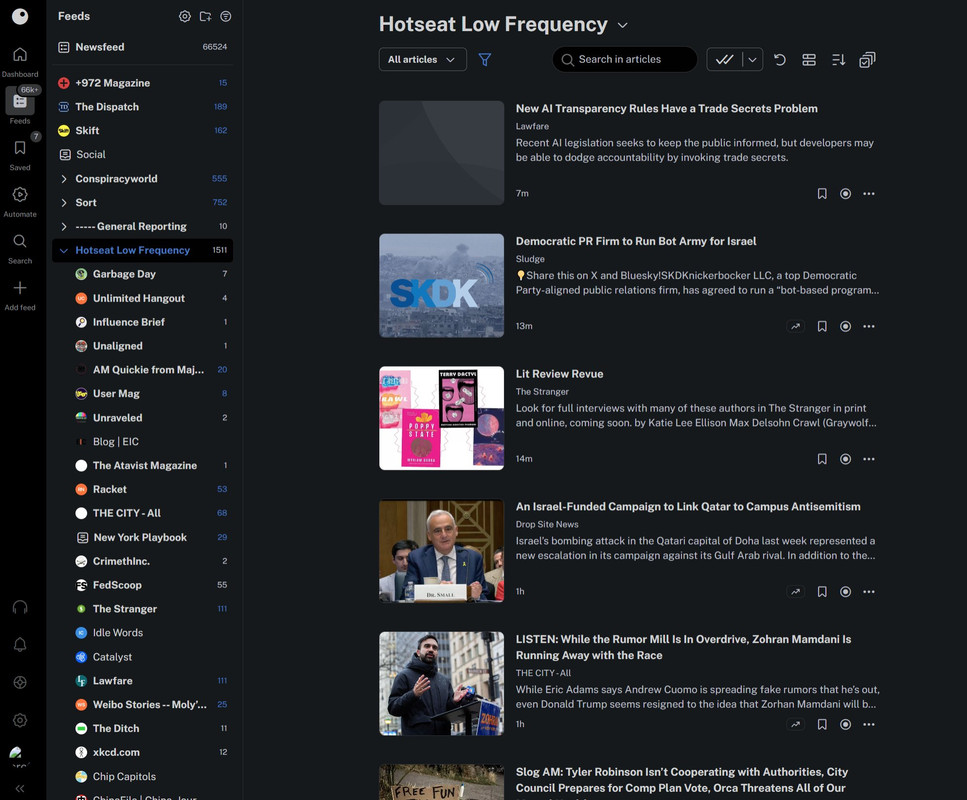Mark all articles as read double-check
This screenshot has height=800, width=967.
(725, 60)
